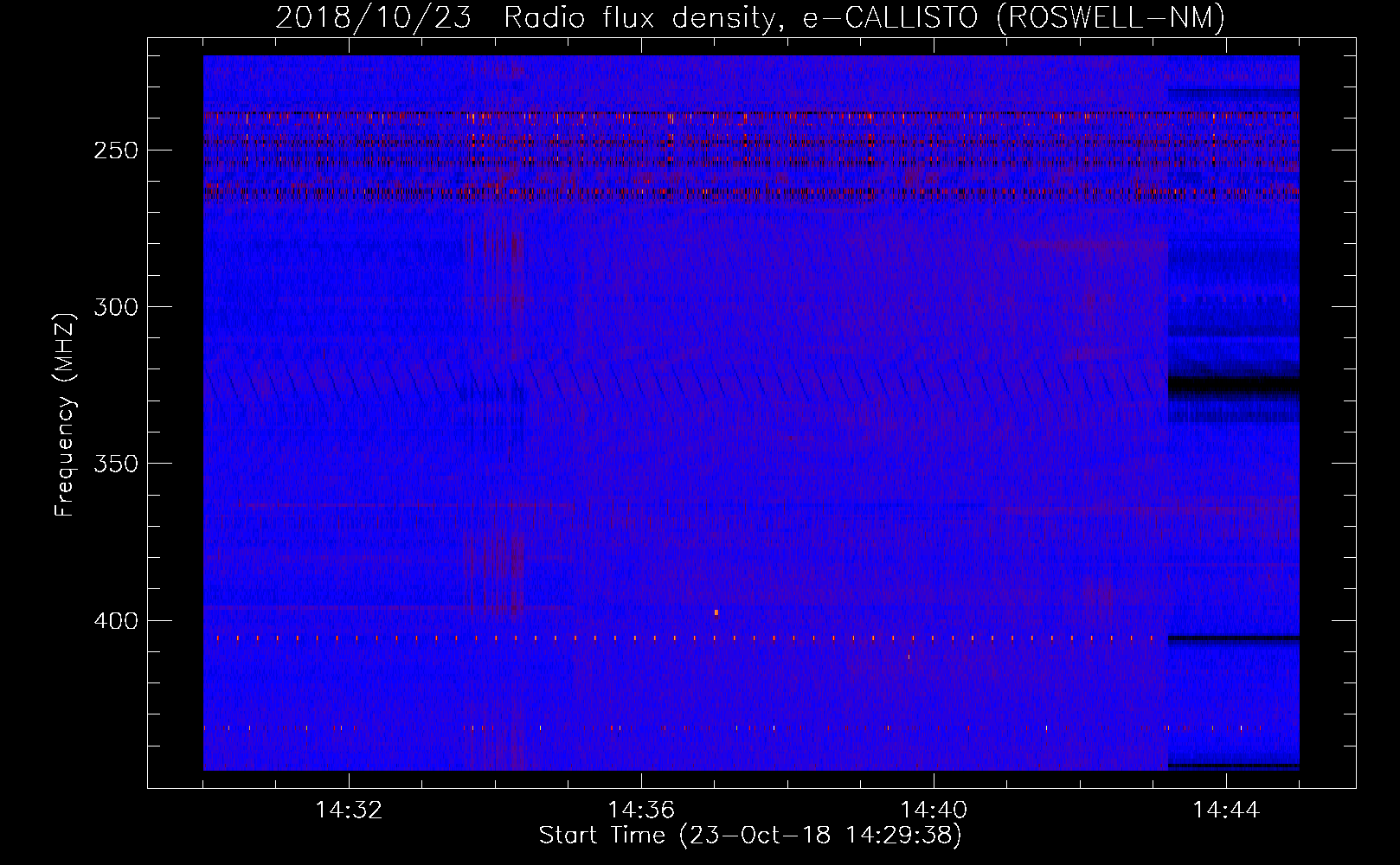Click the 14:32 time tick label
Viewport: 1400px width, 865px height.
[349, 811]
